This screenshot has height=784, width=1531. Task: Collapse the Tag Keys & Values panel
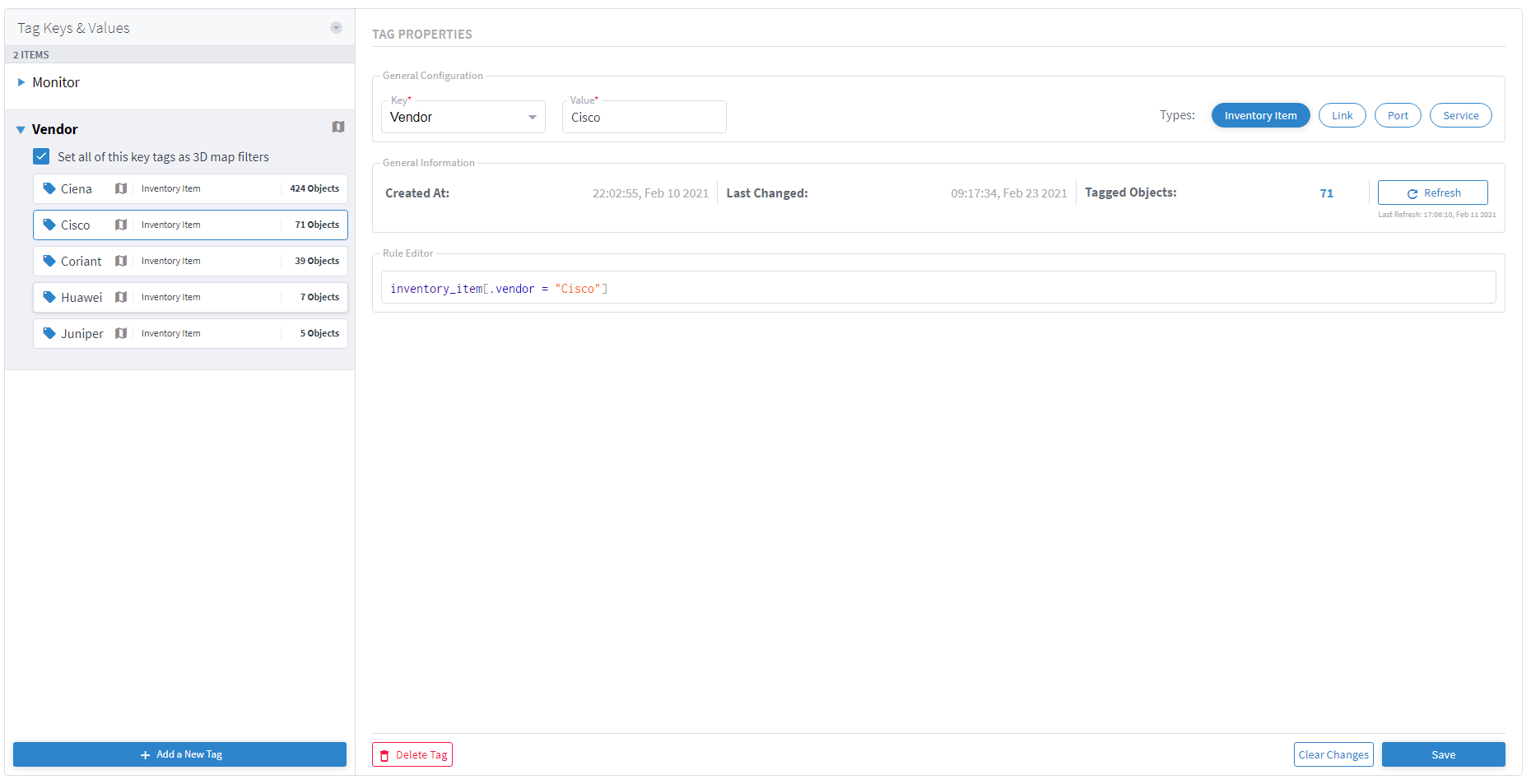click(x=336, y=27)
